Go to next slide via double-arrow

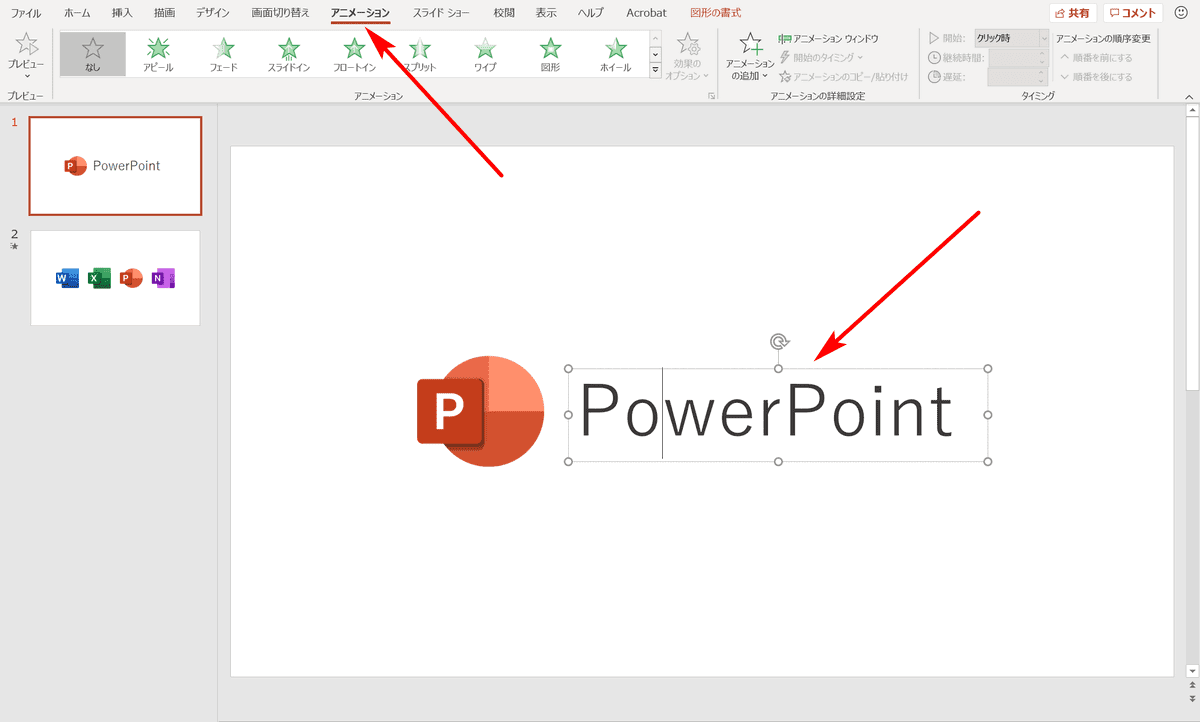click(x=1192, y=698)
